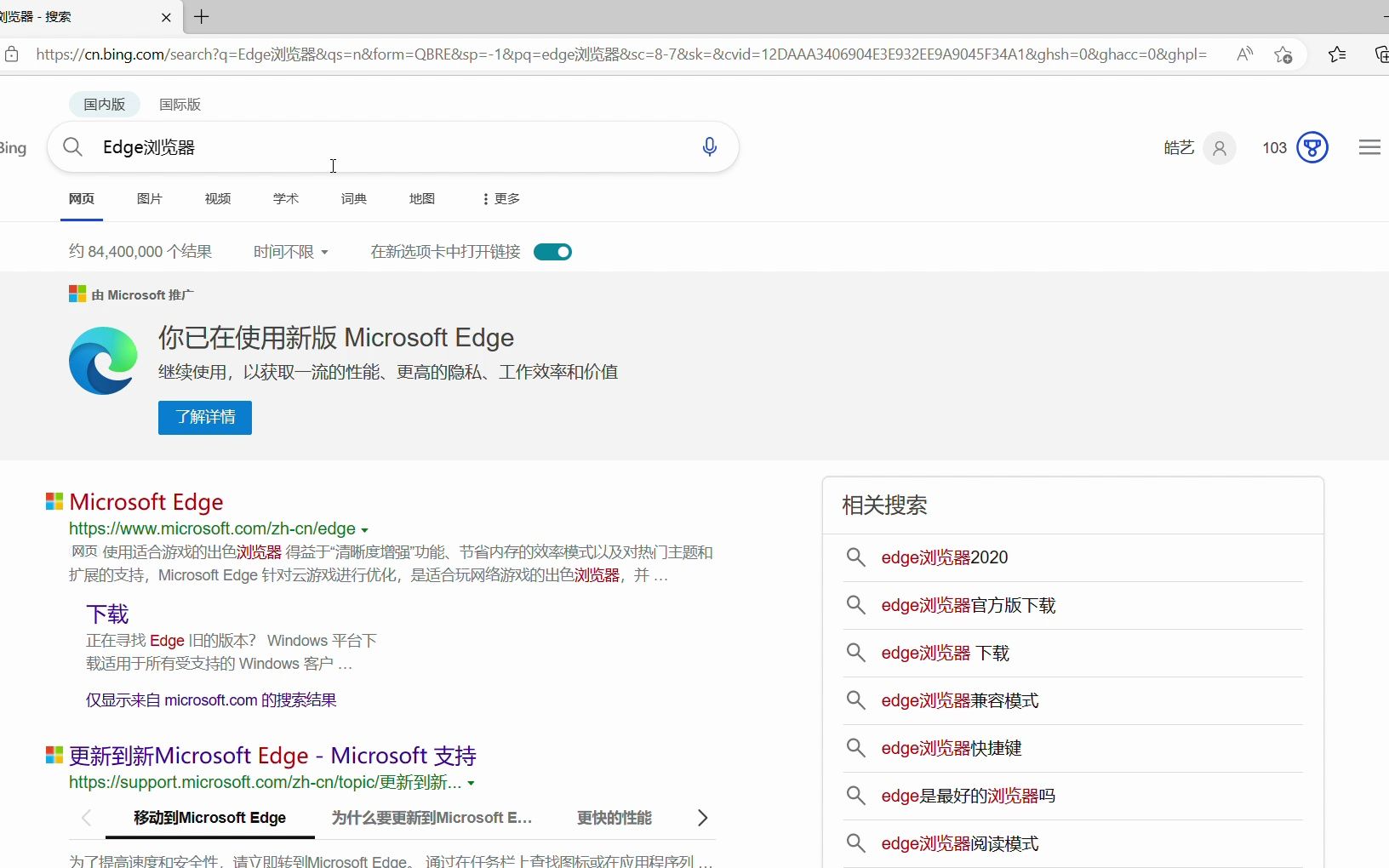Image resolution: width=1389 pixels, height=868 pixels.
Task: Click search icon beside edge浏览器2020
Action: [855, 557]
